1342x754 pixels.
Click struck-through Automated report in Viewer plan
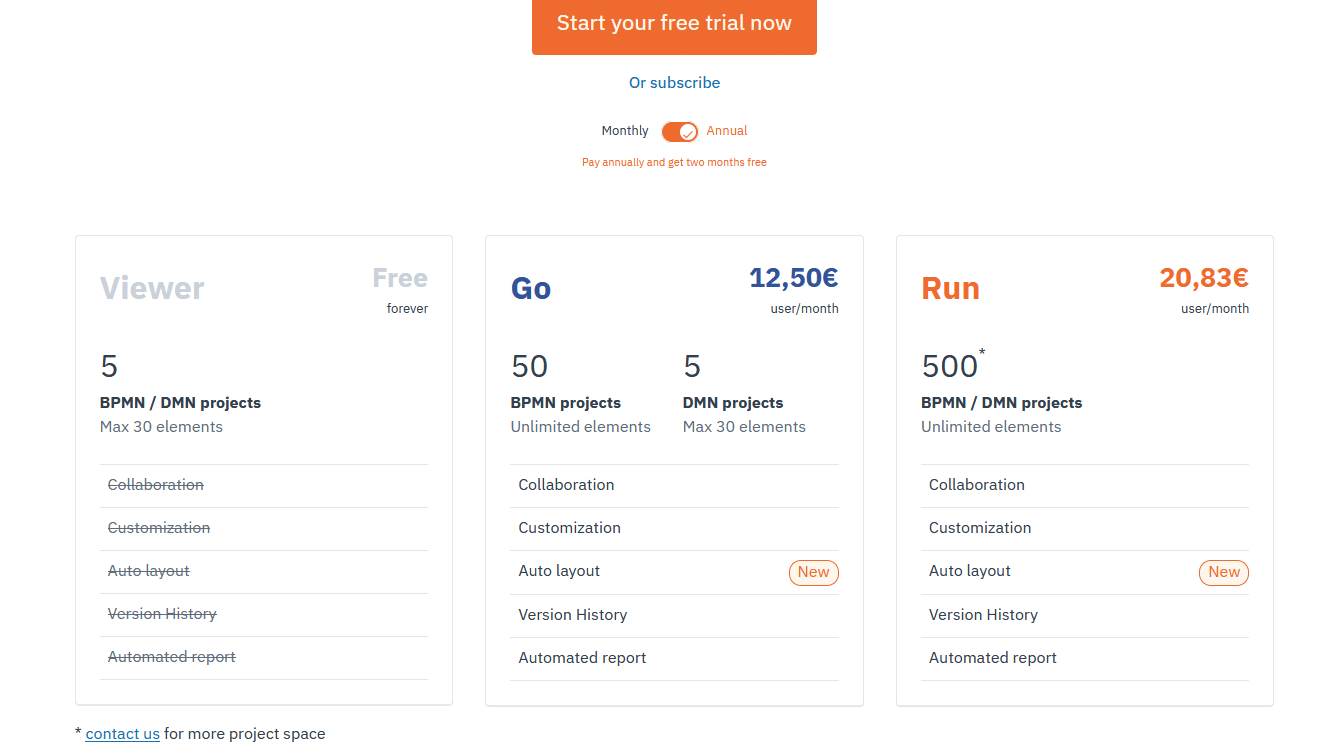(172, 657)
